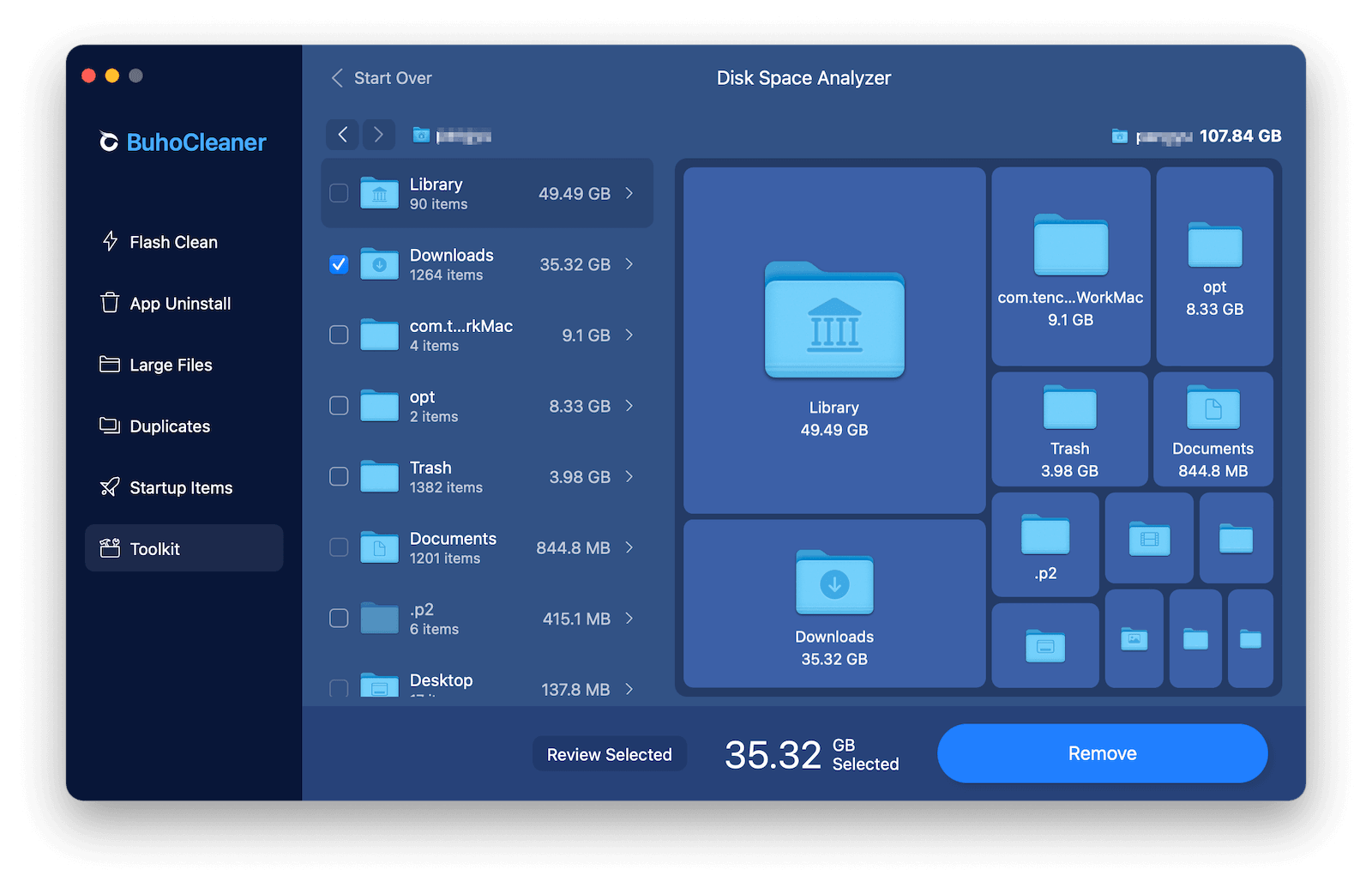Click the Desktop folder tile in treemap
The image size is (1372, 888).
pos(1045,645)
